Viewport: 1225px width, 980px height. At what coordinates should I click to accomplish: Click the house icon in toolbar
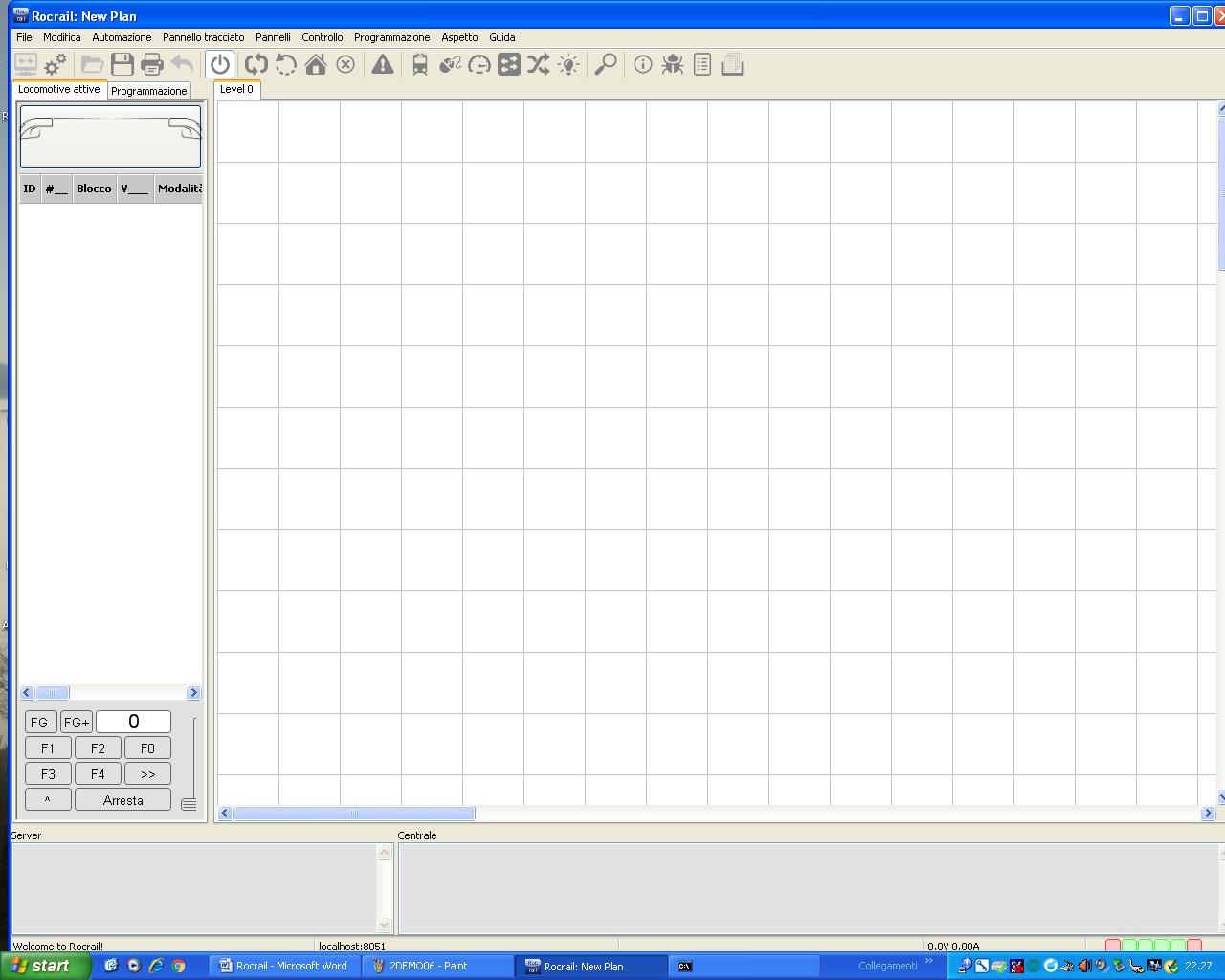(x=316, y=65)
